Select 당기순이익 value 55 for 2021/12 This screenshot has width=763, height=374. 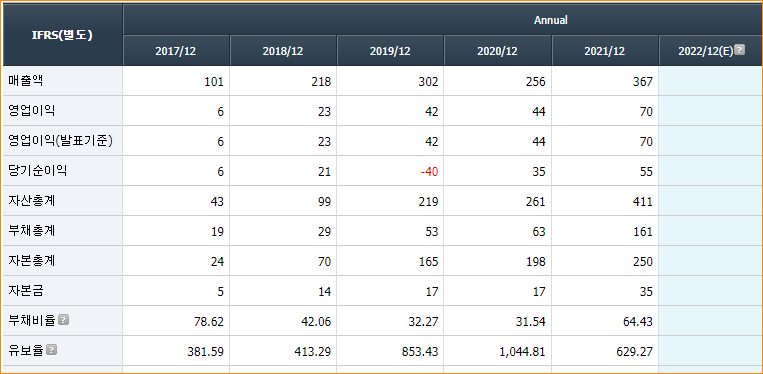tap(647, 172)
